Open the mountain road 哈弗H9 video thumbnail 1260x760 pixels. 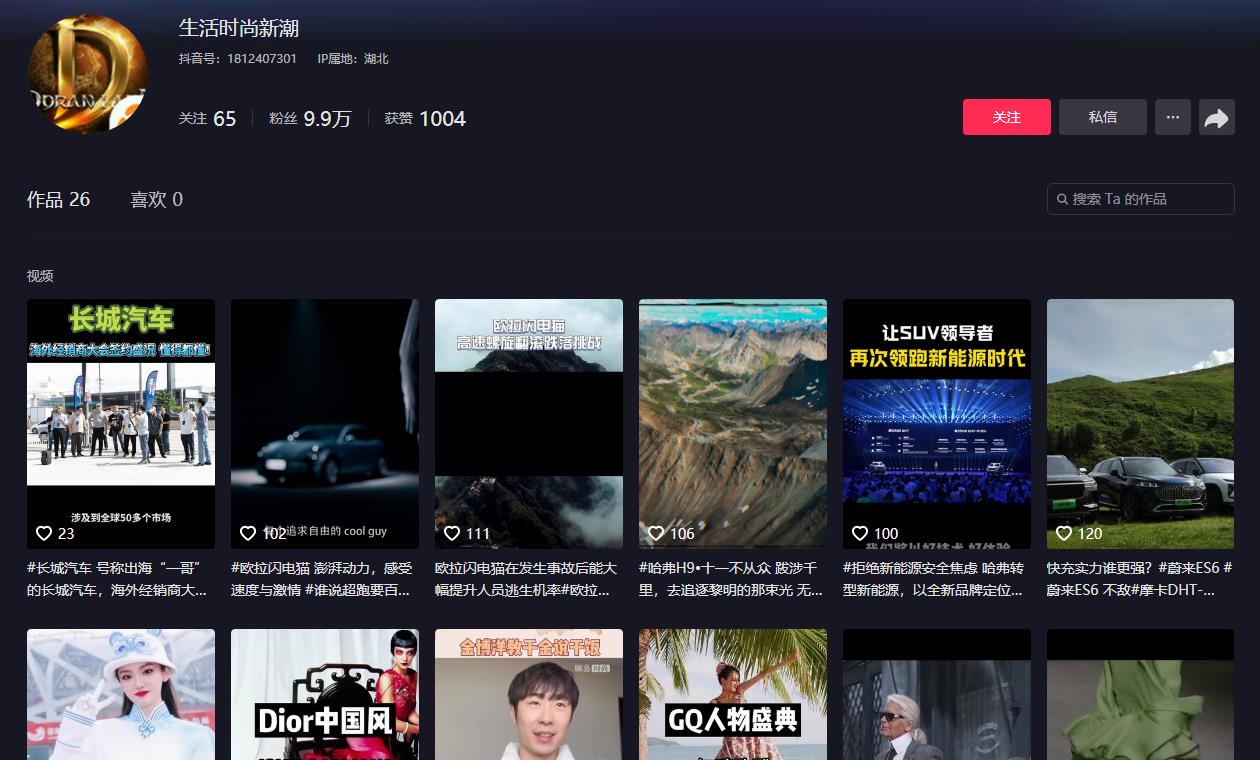[733, 424]
